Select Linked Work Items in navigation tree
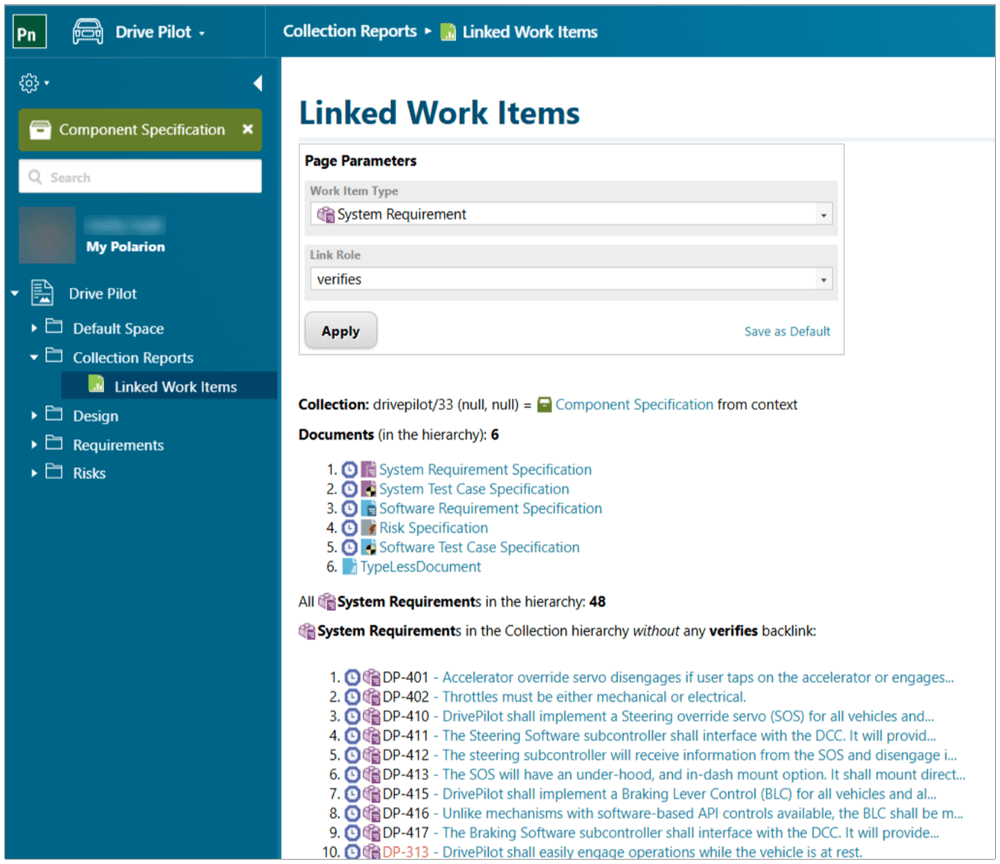The width and height of the screenshot is (1000, 864). click(175, 387)
